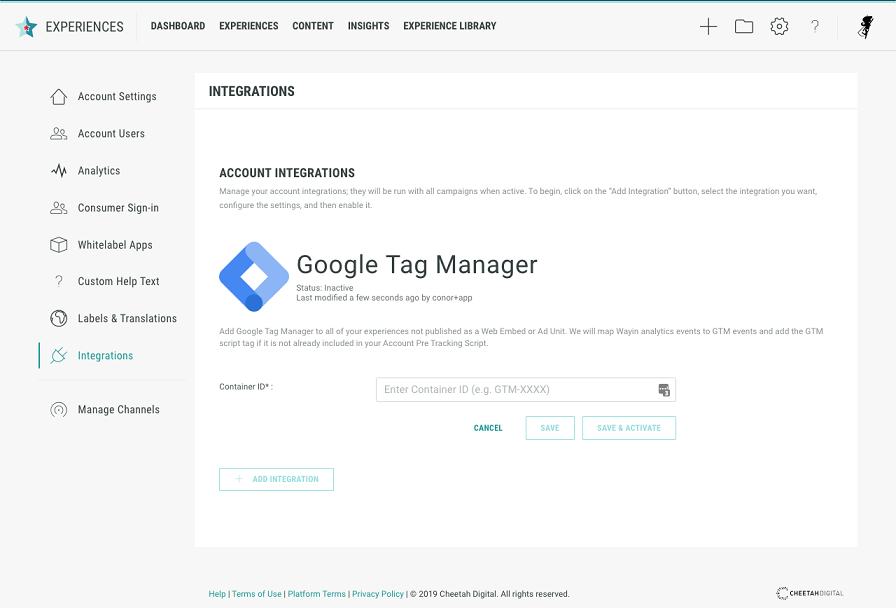896x608 pixels.
Task: Navigate to Whitelabel Apps
Action: click(x=115, y=245)
